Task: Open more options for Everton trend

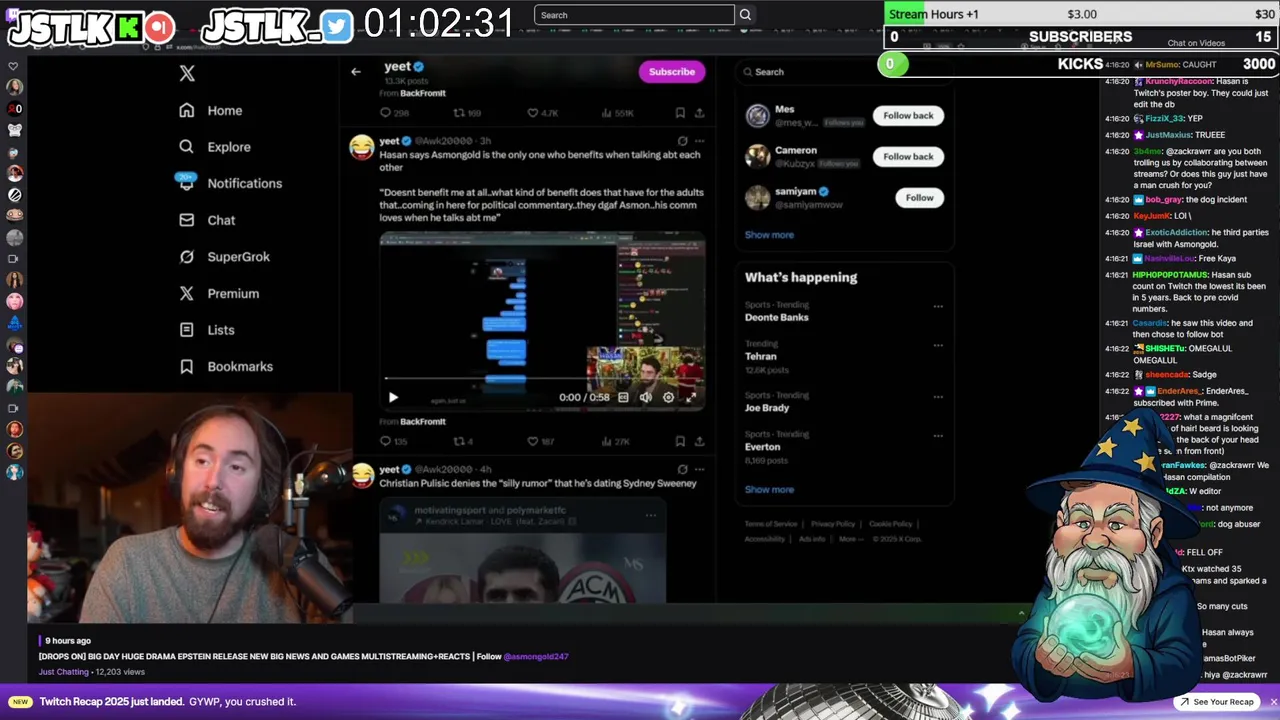Action: pyautogui.click(x=938, y=436)
